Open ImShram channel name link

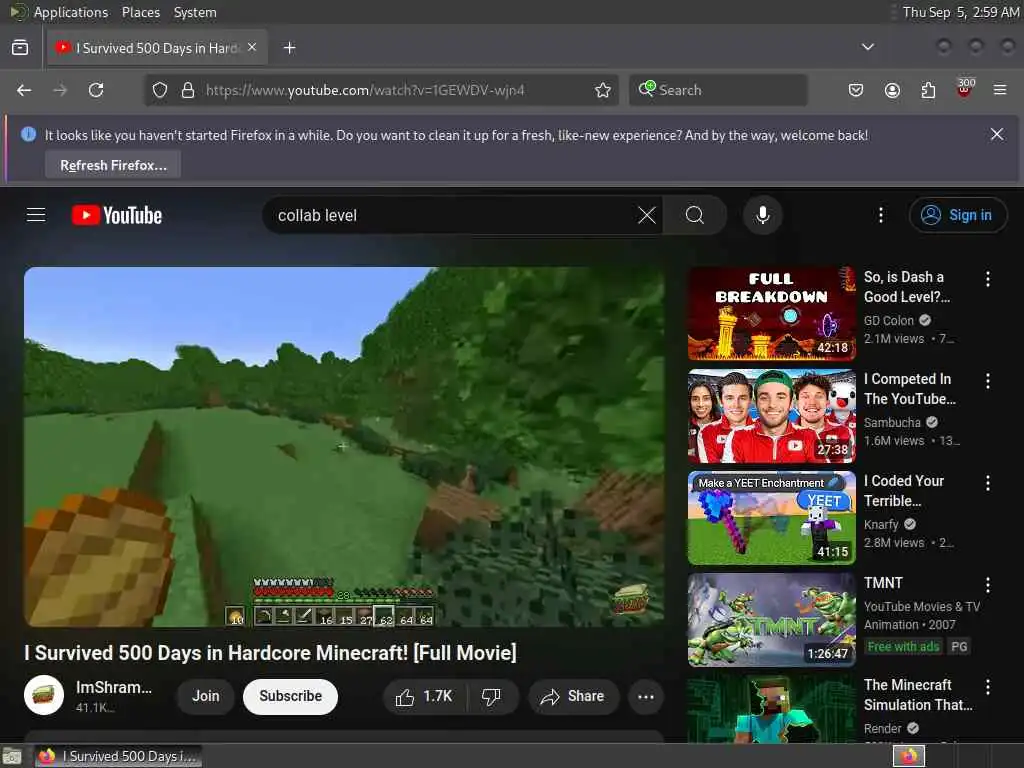(114, 688)
